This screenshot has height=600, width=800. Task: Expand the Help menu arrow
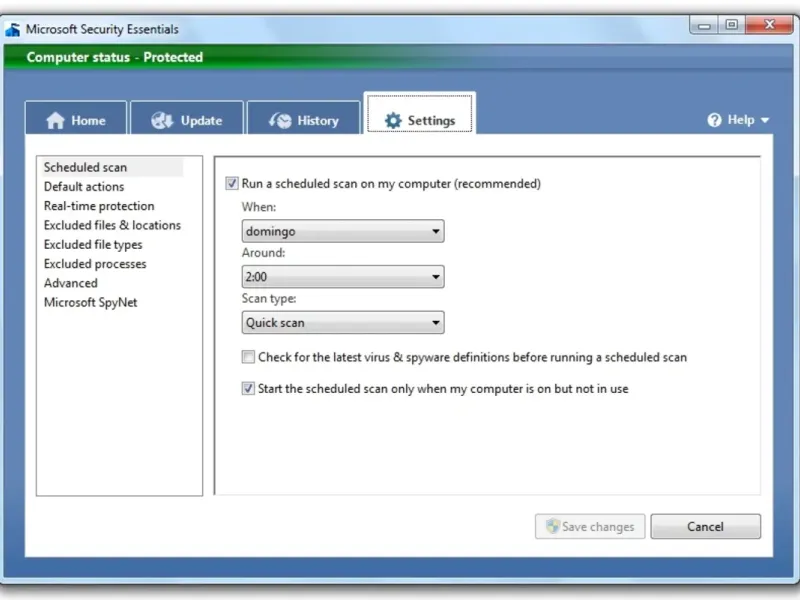pyautogui.click(x=764, y=120)
